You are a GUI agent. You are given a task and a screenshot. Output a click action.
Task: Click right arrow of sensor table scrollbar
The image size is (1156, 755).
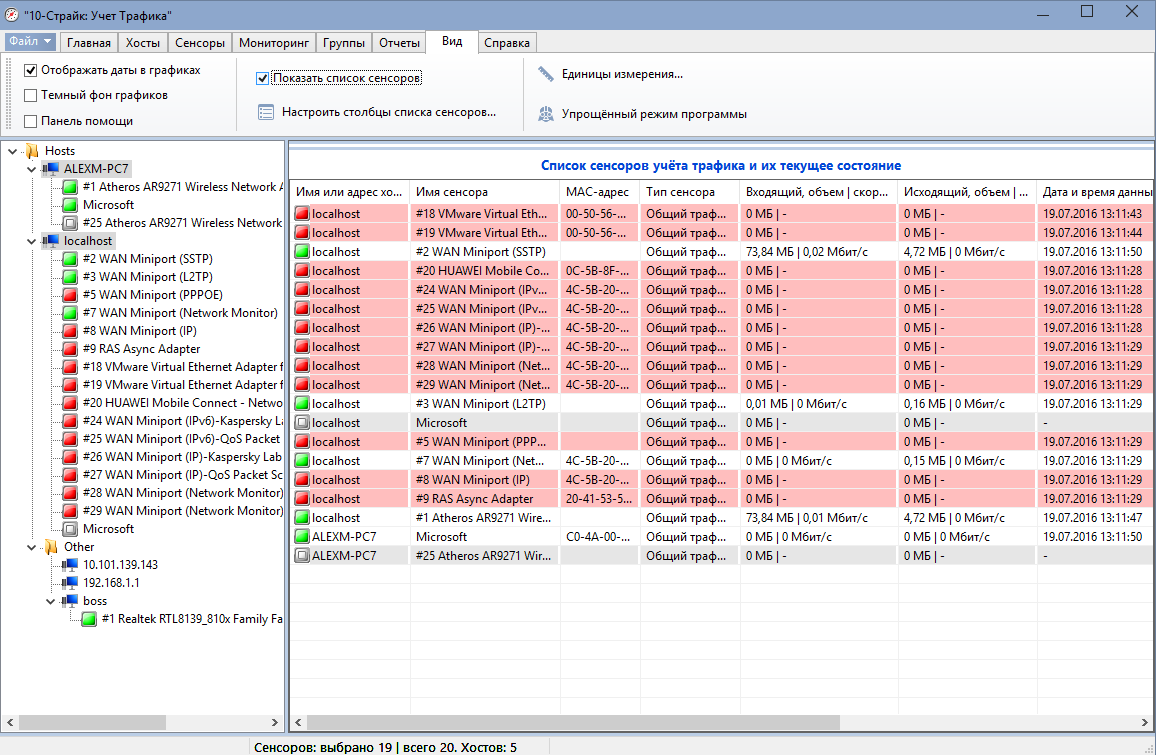point(1144,723)
